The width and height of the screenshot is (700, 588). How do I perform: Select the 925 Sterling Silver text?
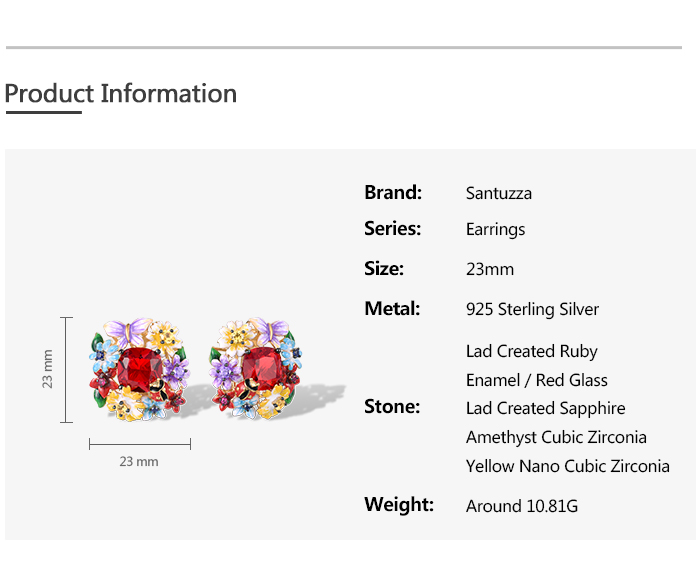532,310
